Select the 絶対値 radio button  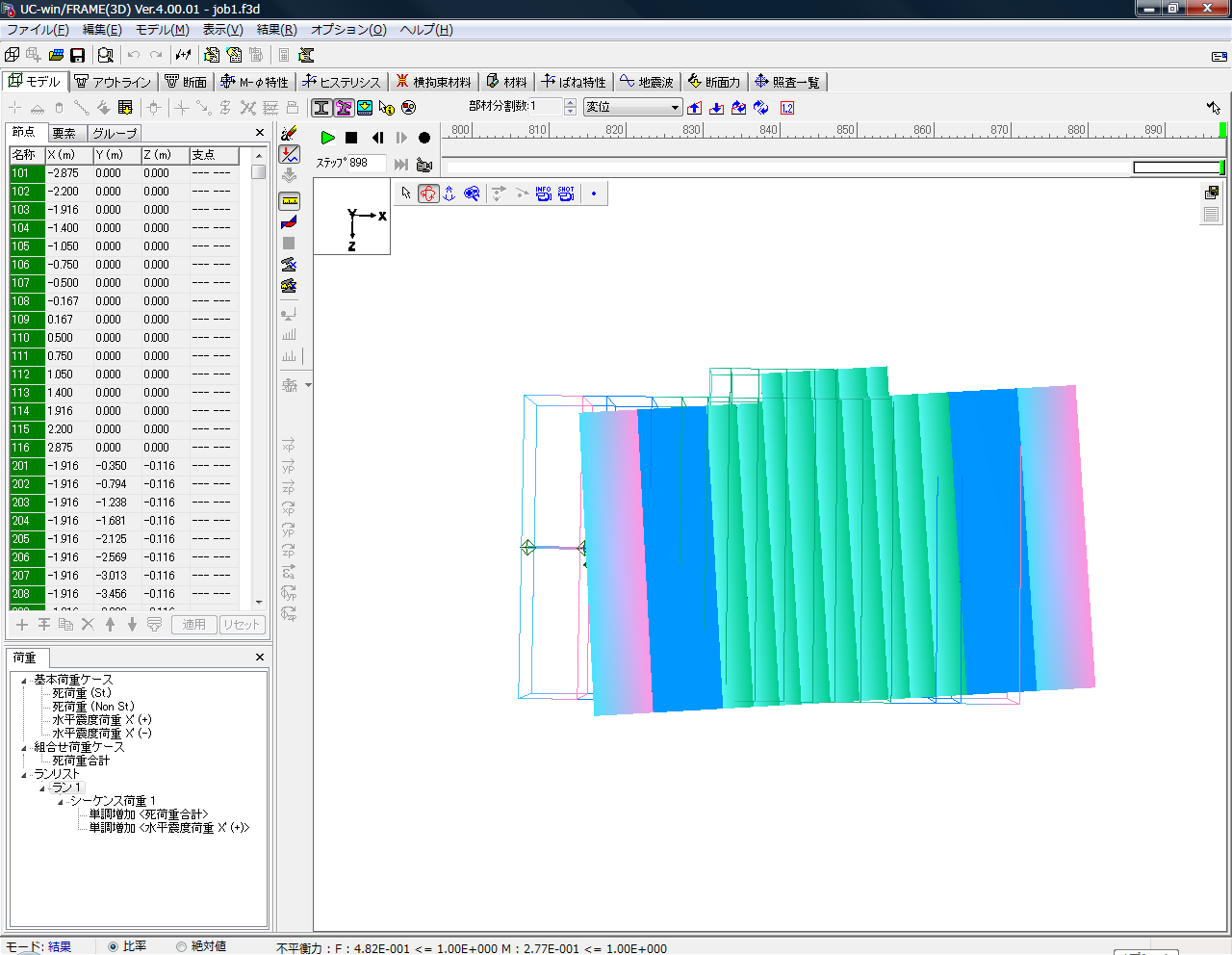181,946
